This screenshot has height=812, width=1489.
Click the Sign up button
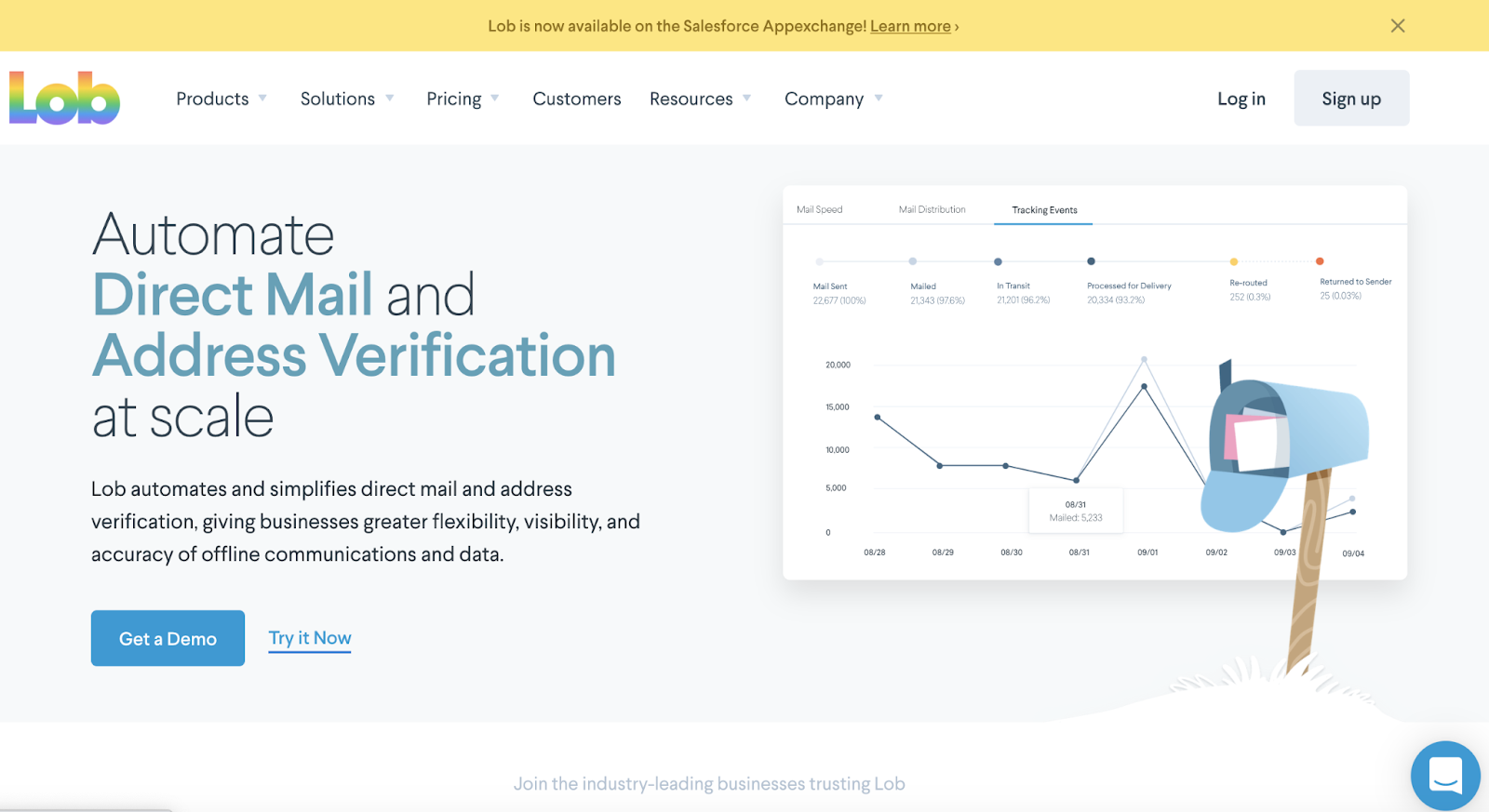(x=1351, y=98)
